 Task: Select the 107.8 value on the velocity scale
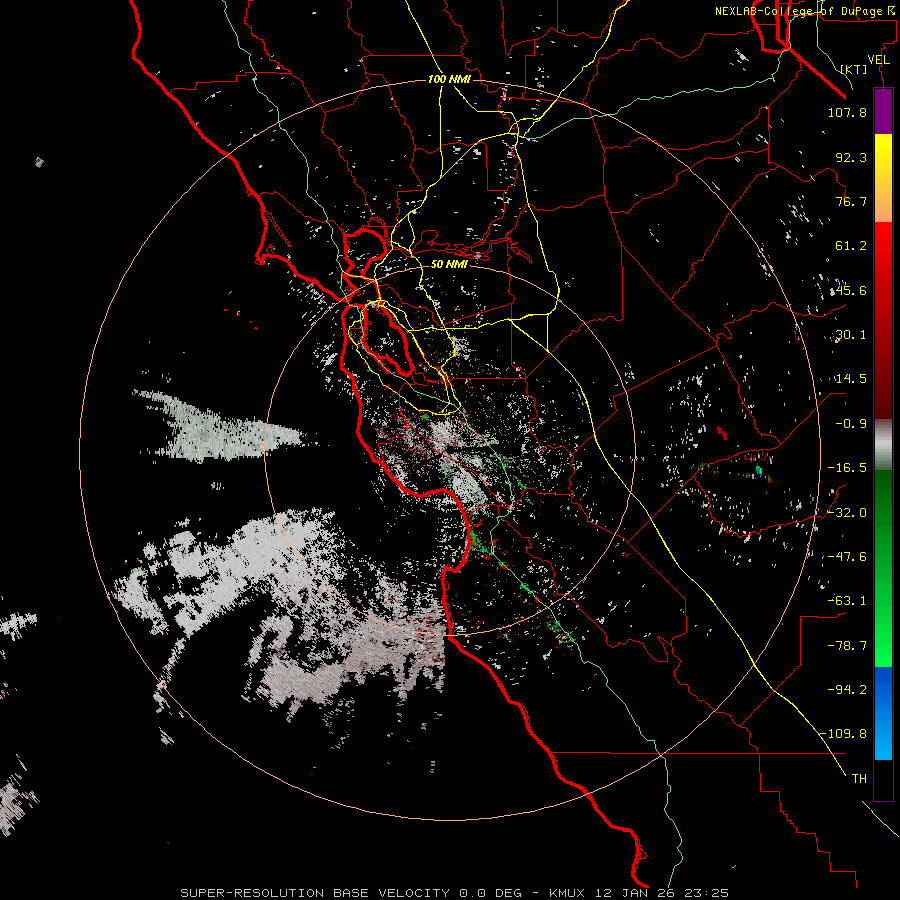click(847, 112)
